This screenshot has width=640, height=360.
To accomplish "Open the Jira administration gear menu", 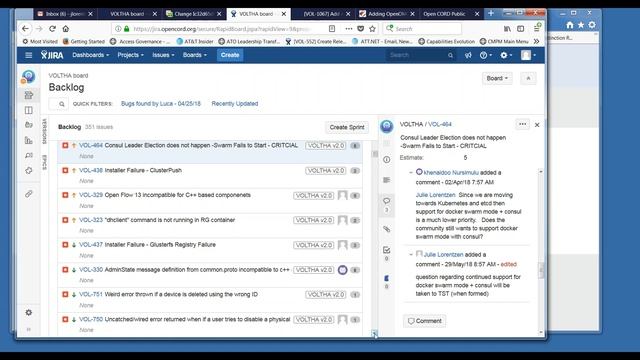I will pyautogui.click(x=506, y=55).
